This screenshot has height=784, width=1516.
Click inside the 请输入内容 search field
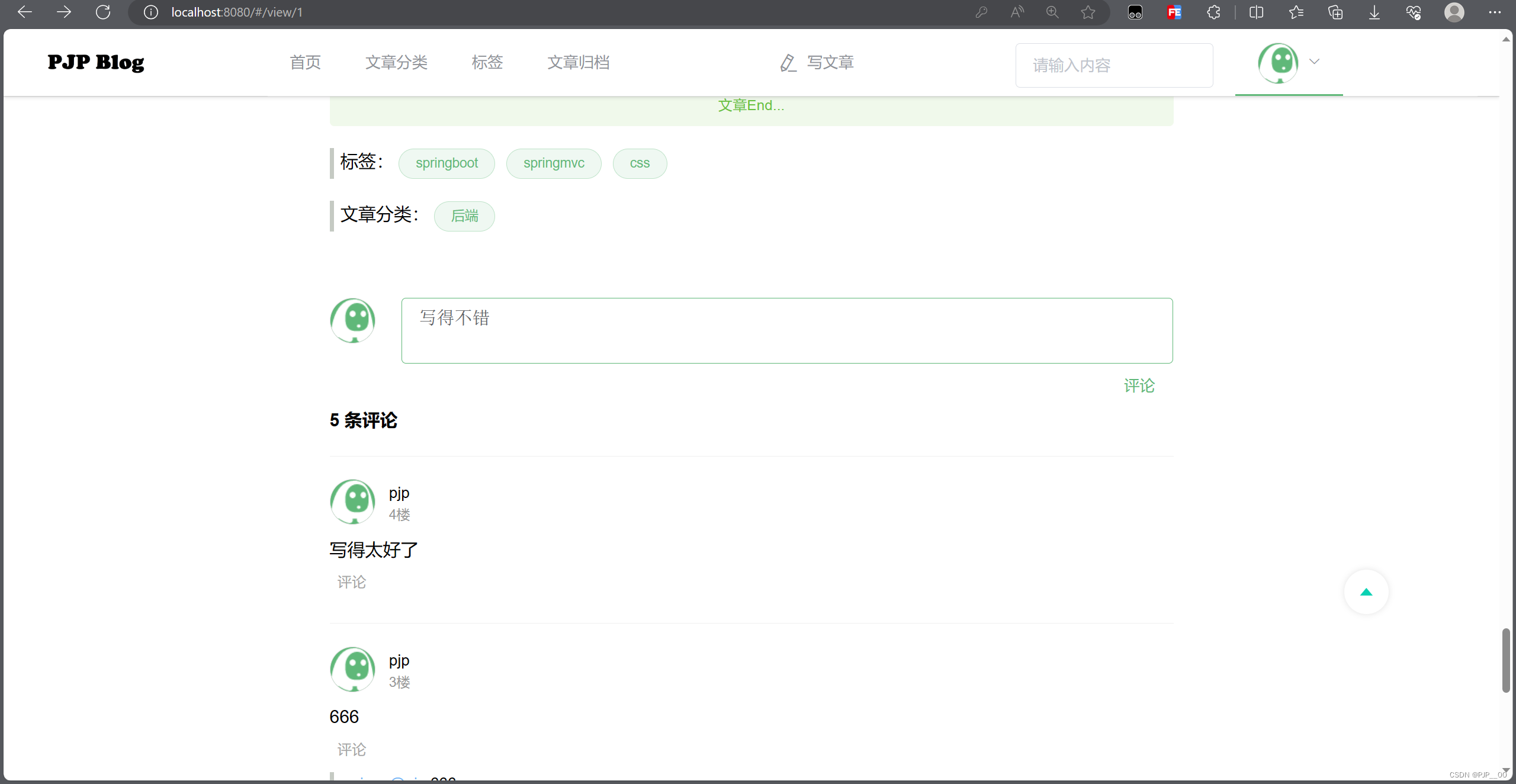1114,65
